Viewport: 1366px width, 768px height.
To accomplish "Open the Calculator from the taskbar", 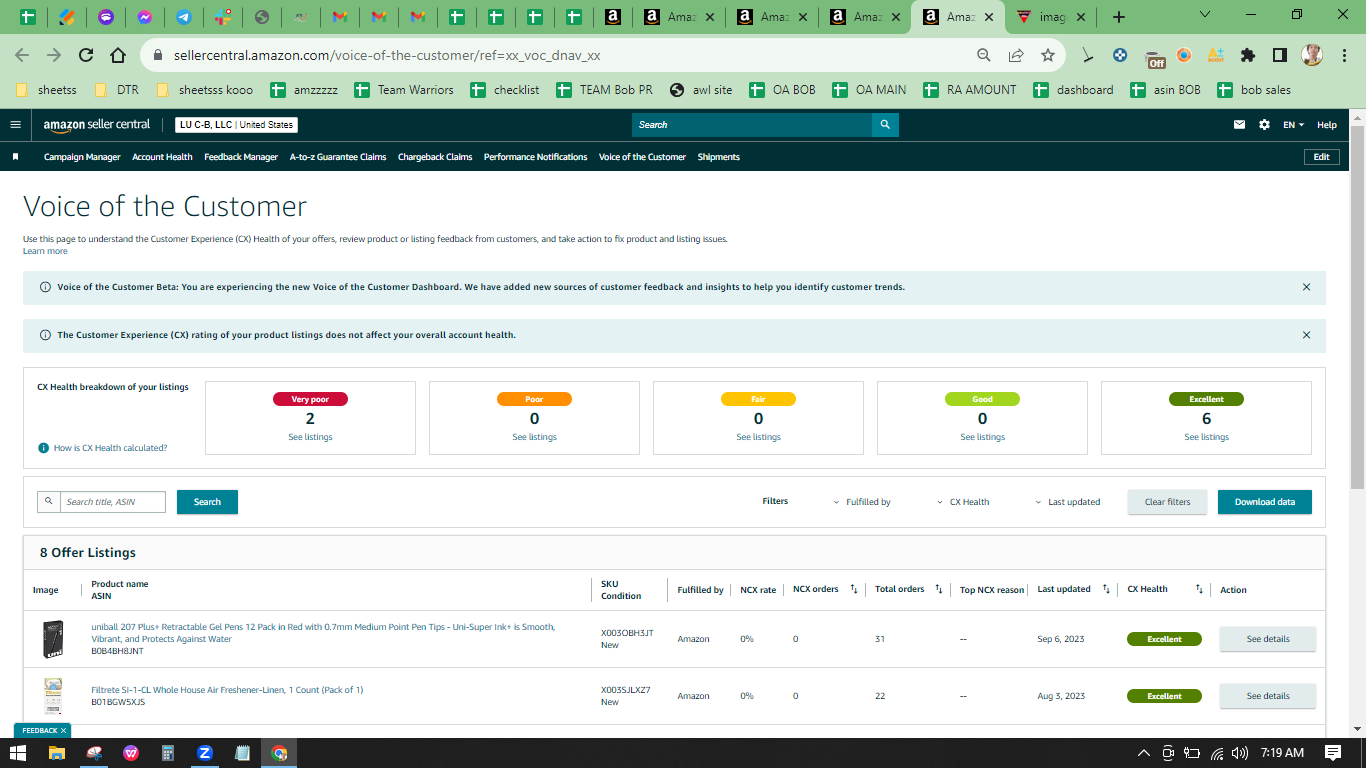I will tap(168, 753).
